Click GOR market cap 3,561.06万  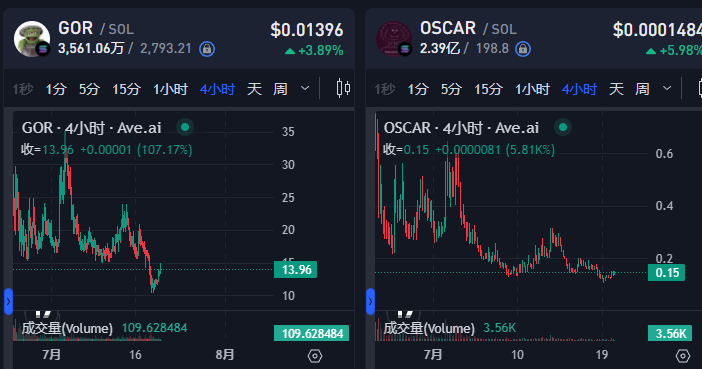click(x=91, y=48)
